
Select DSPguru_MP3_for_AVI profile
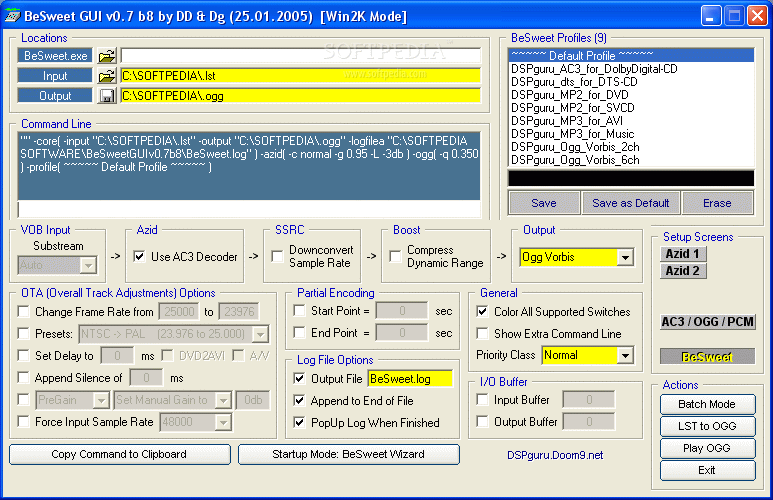pos(631,121)
